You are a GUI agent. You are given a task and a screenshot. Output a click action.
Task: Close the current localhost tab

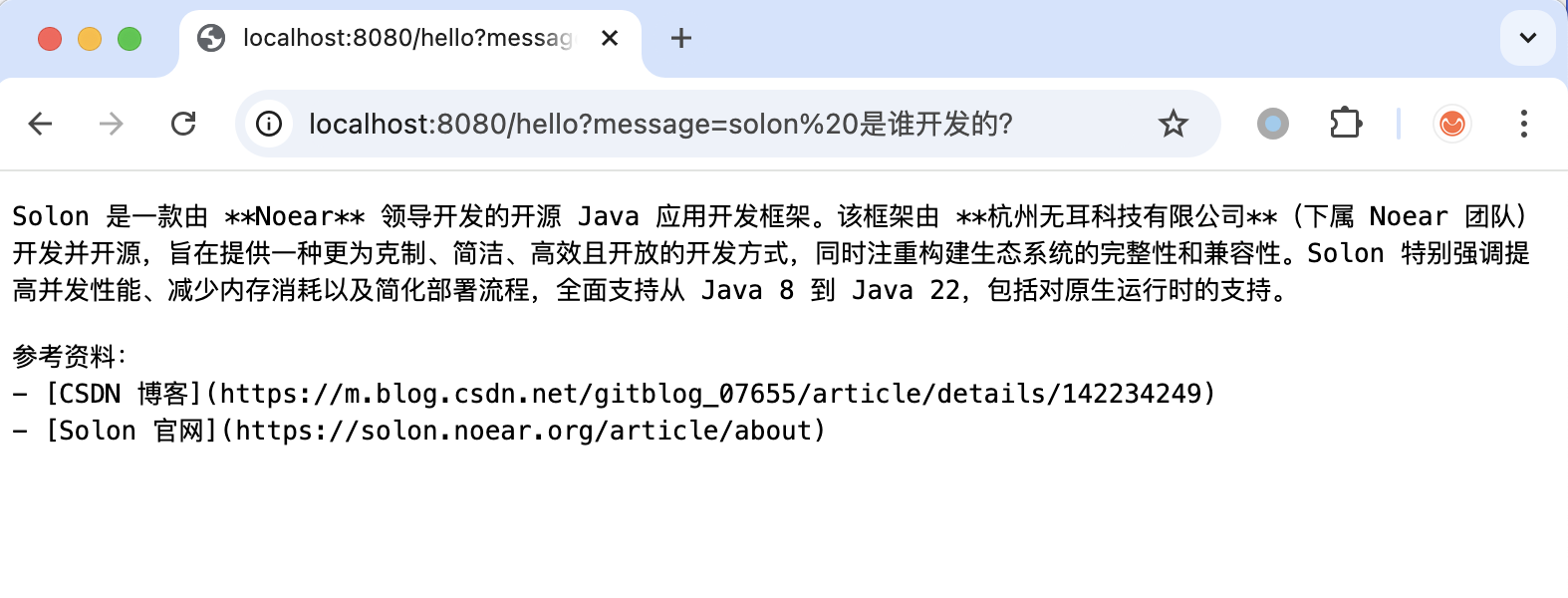pos(611,38)
